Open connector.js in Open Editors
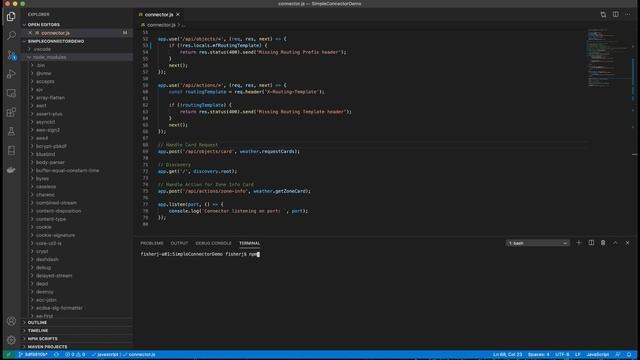640x360 pixels. 55,33
